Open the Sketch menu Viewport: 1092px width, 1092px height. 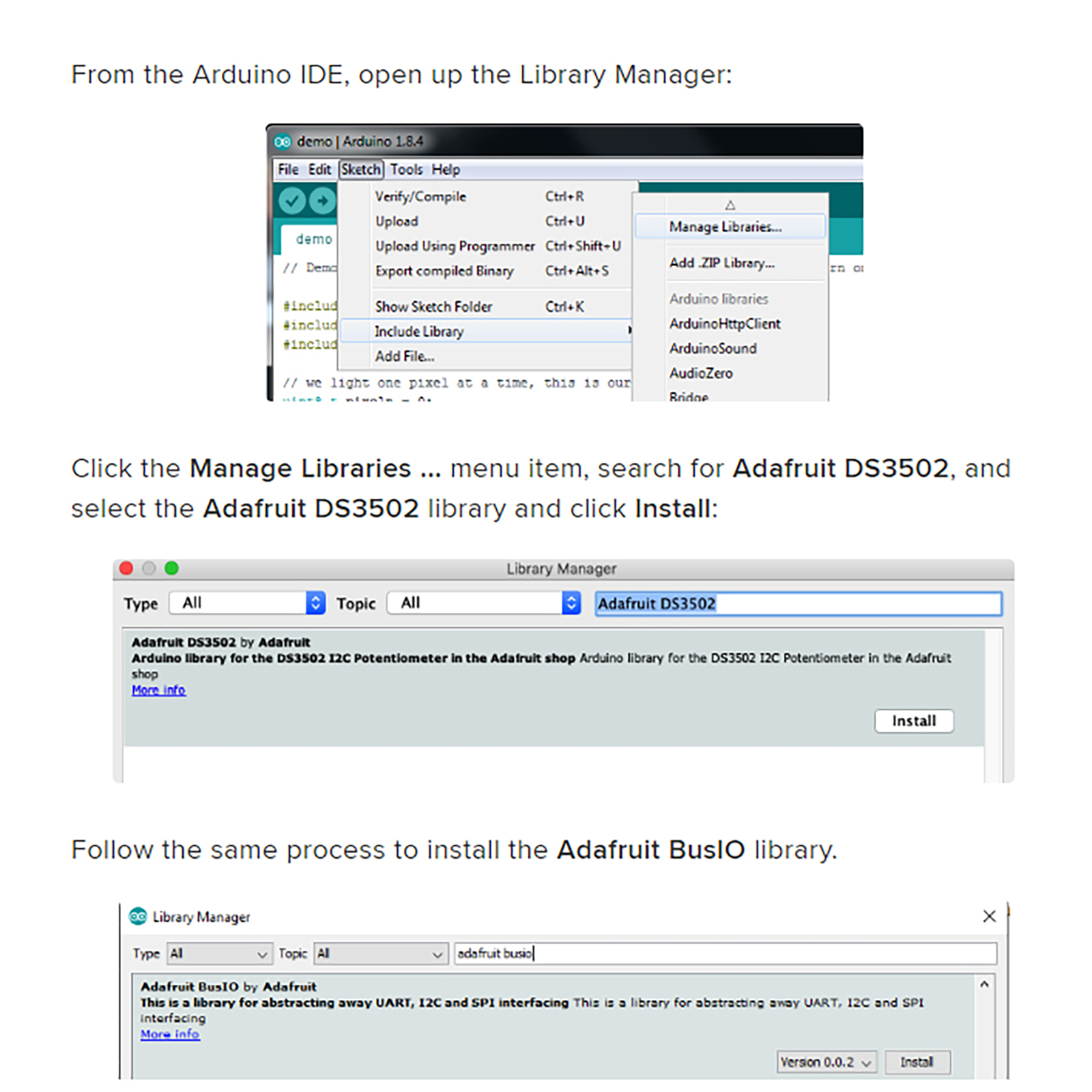(x=361, y=169)
